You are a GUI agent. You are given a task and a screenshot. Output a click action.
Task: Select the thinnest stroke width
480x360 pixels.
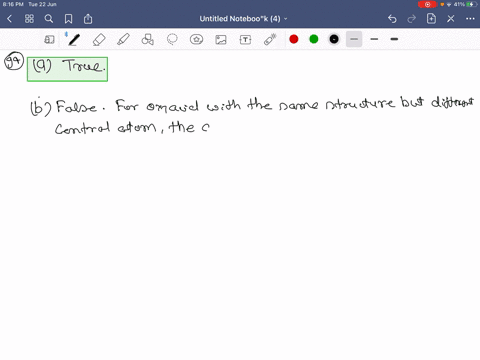click(354, 39)
